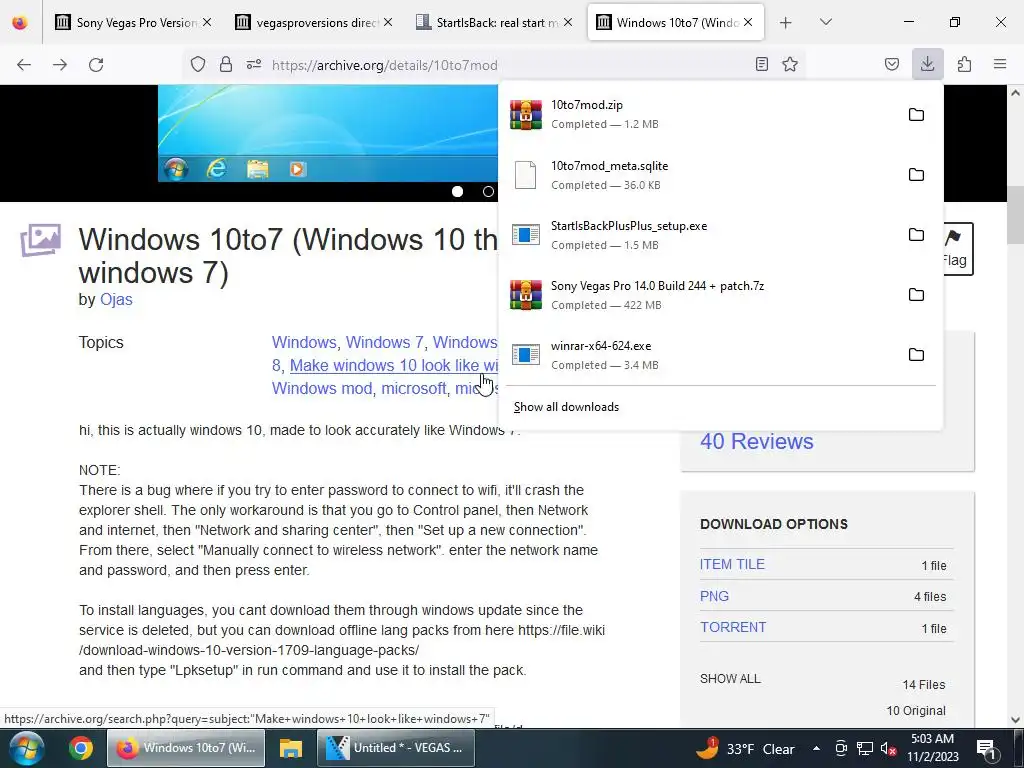
Task: Show winrar-x64-624.exe in its folder
Action: pos(916,355)
